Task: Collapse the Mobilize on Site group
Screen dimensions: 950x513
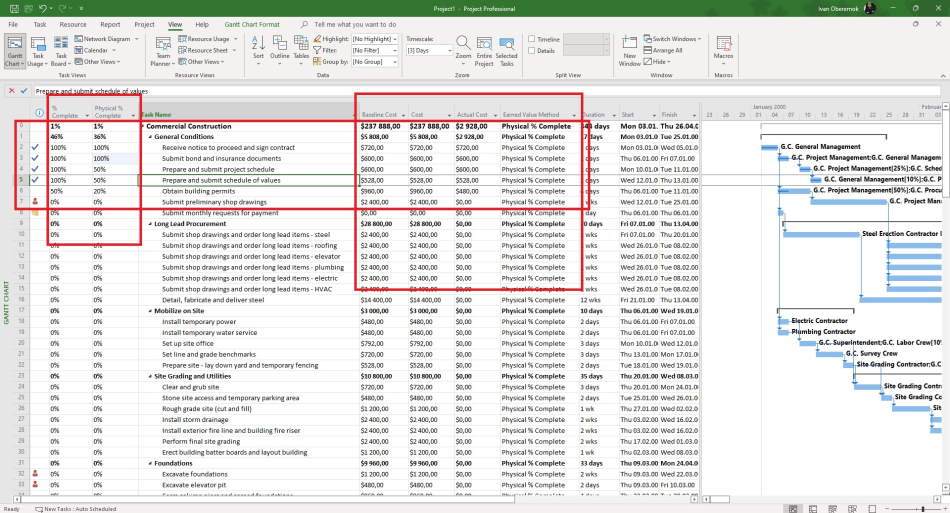Action: [150, 311]
